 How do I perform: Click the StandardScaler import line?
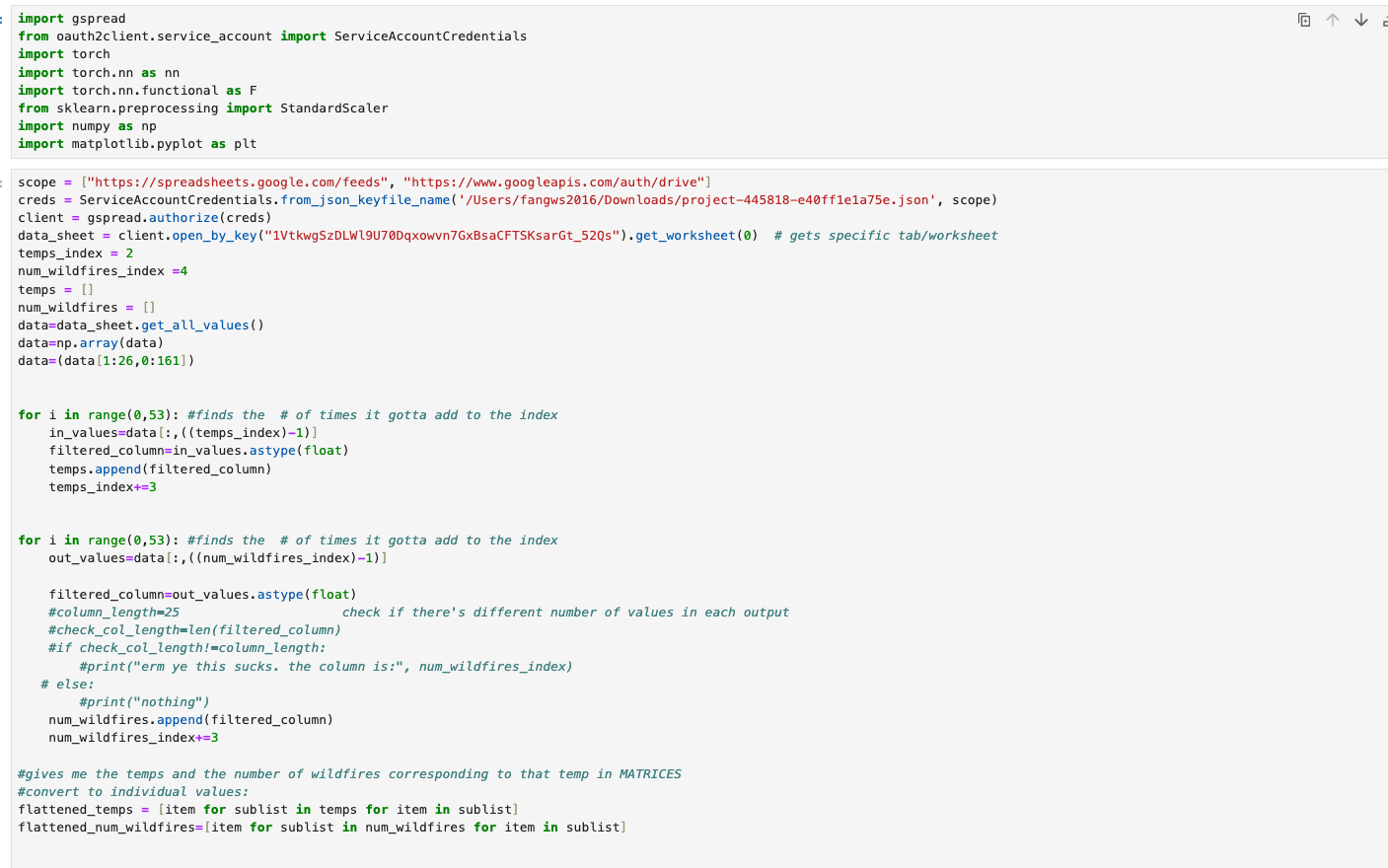[x=203, y=108]
